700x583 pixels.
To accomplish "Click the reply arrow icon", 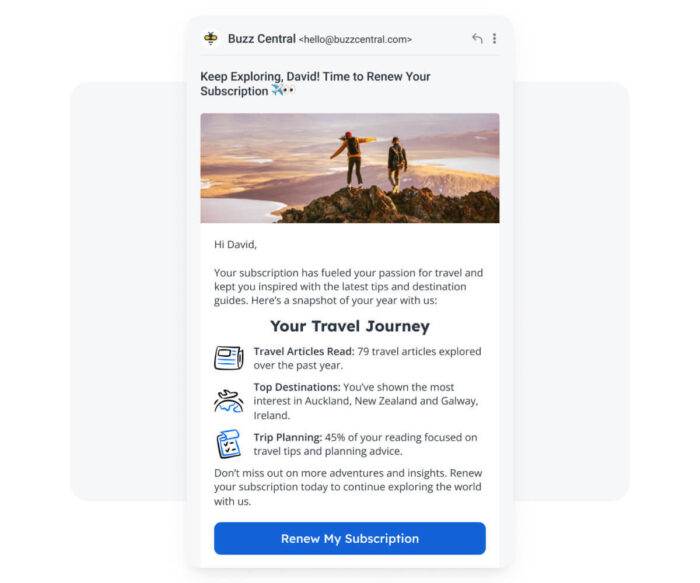I will coord(477,39).
